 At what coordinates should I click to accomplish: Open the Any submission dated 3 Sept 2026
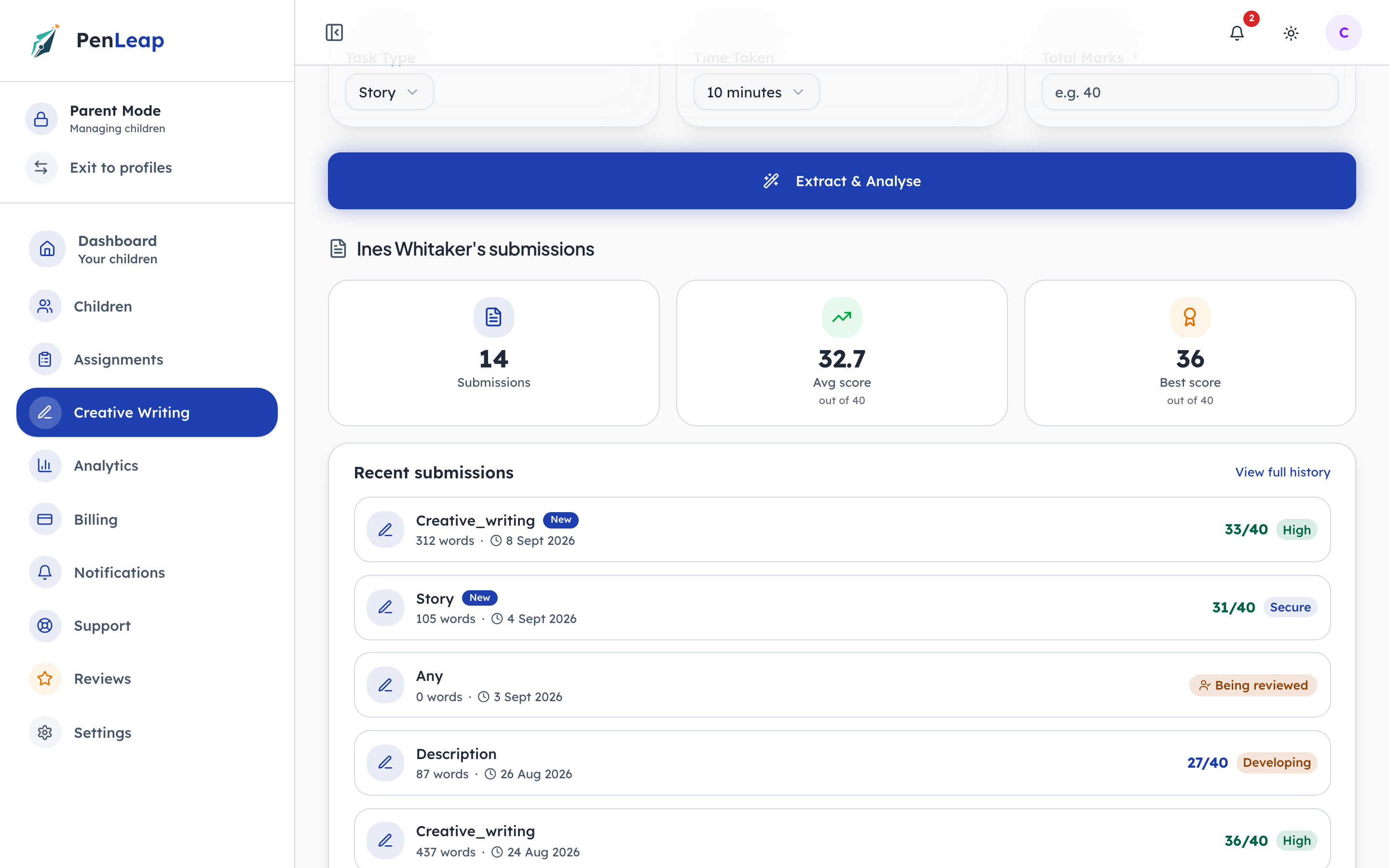pyautogui.click(x=842, y=685)
